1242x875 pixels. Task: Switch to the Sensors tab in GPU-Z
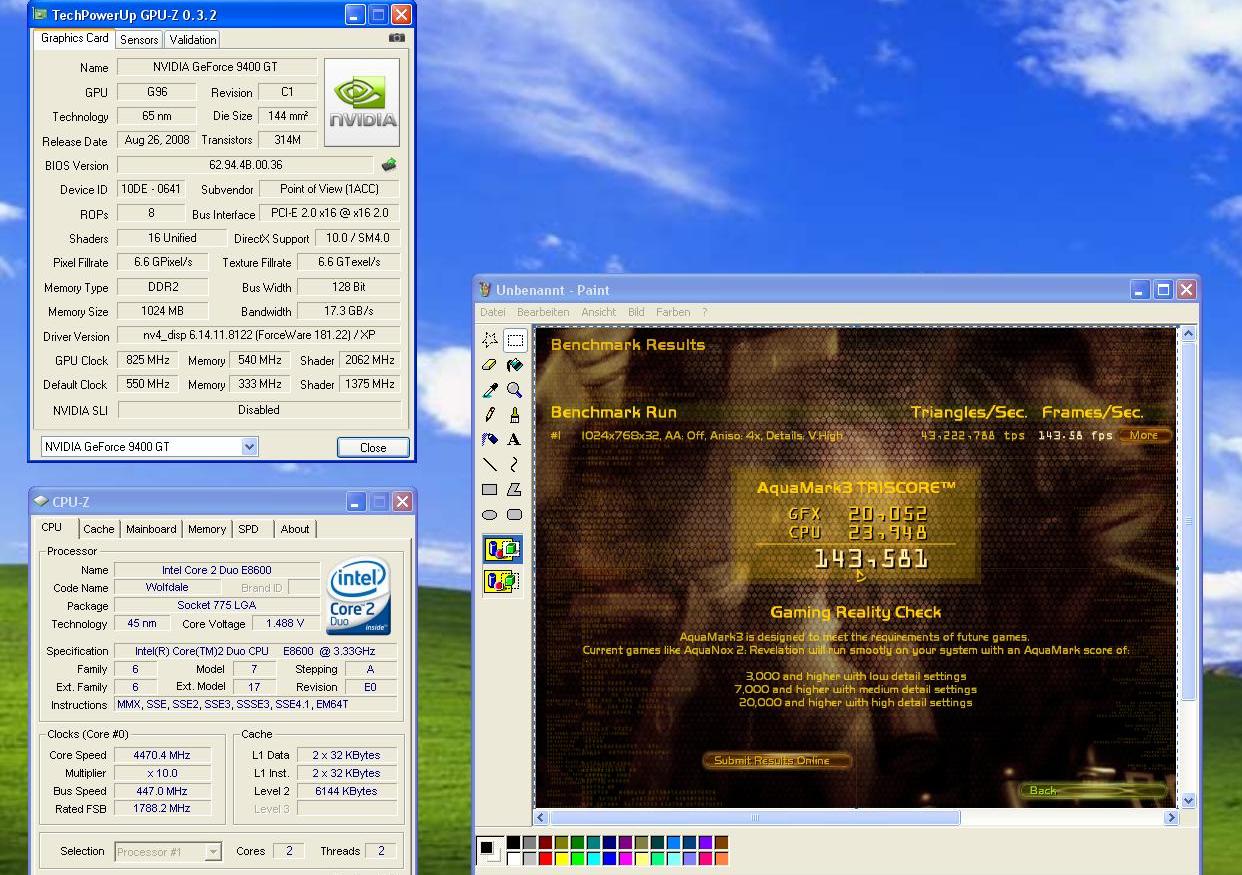(139, 39)
